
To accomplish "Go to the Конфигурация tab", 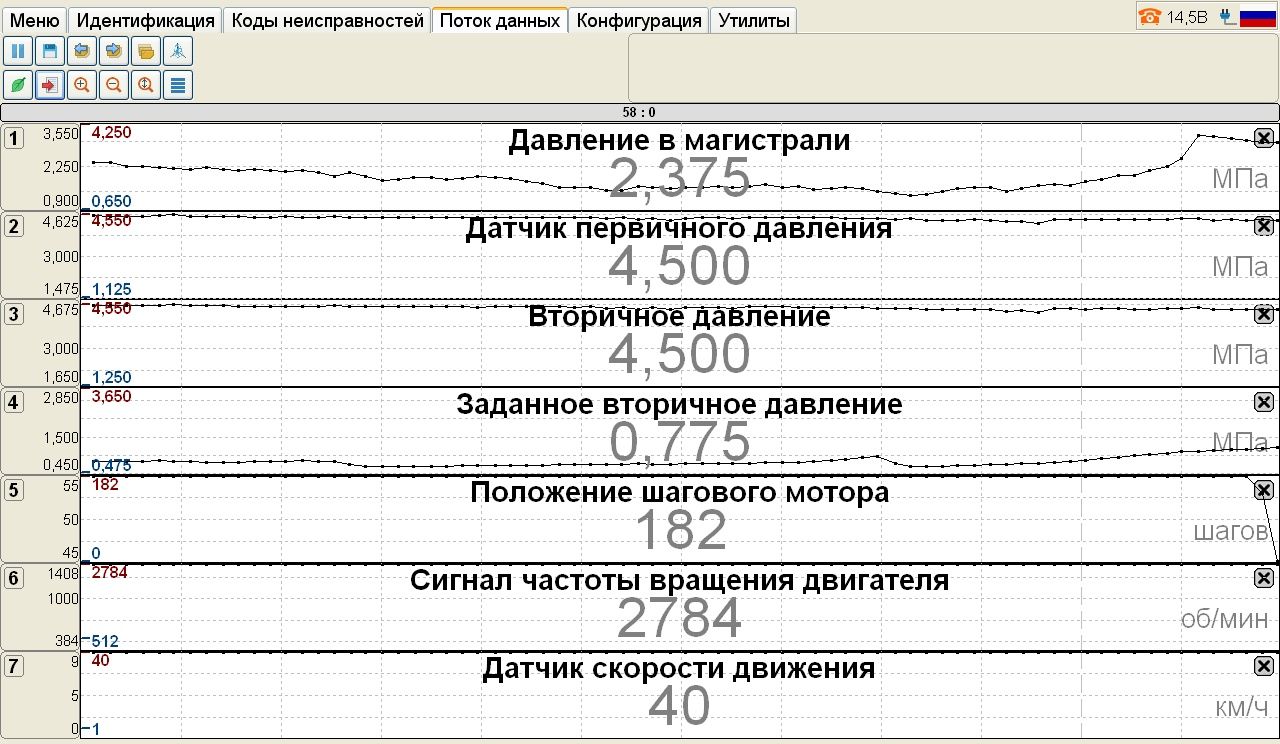I will point(639,20).
